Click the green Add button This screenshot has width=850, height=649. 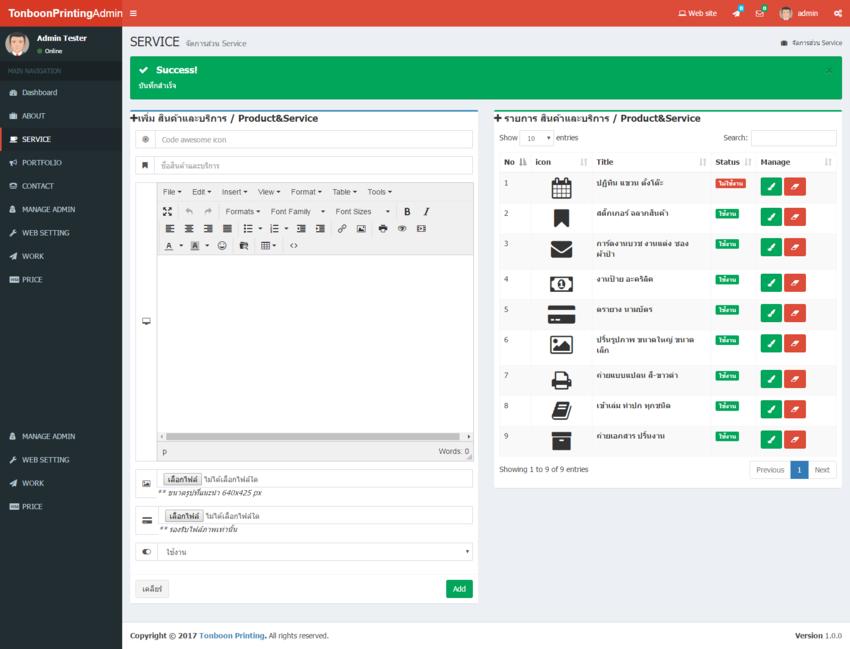[458, 588]
